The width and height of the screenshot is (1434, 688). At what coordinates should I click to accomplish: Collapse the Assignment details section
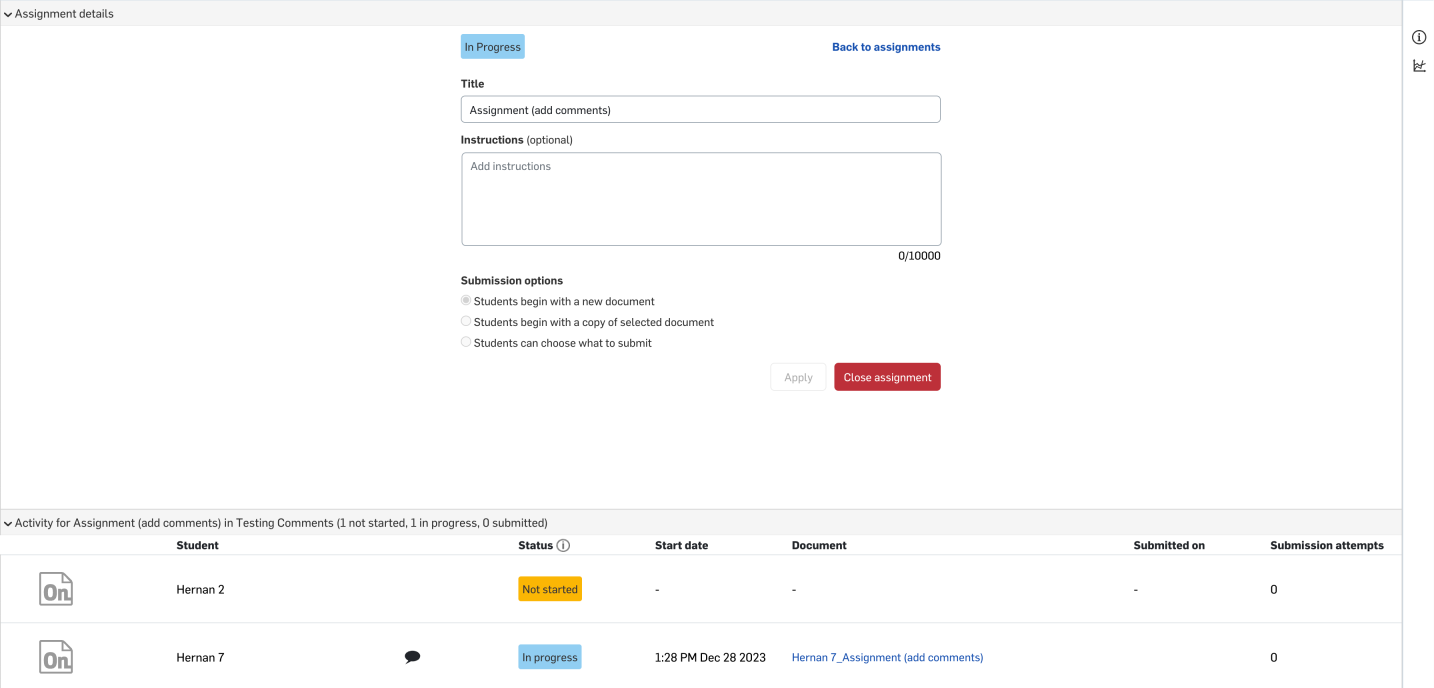pyautogui.click(x=8, y=14)
